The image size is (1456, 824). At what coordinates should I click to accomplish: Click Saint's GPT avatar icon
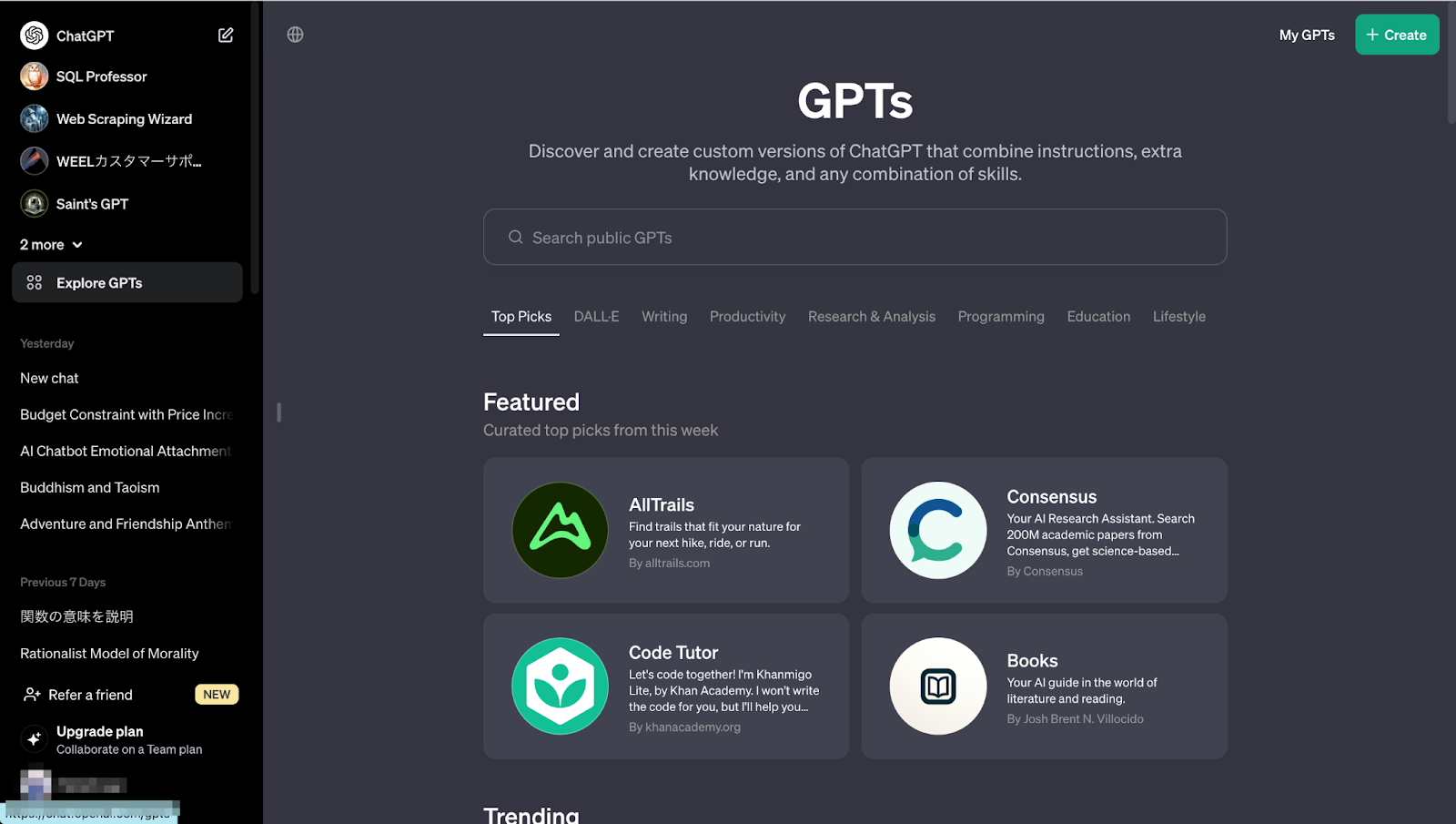point(35,204)
